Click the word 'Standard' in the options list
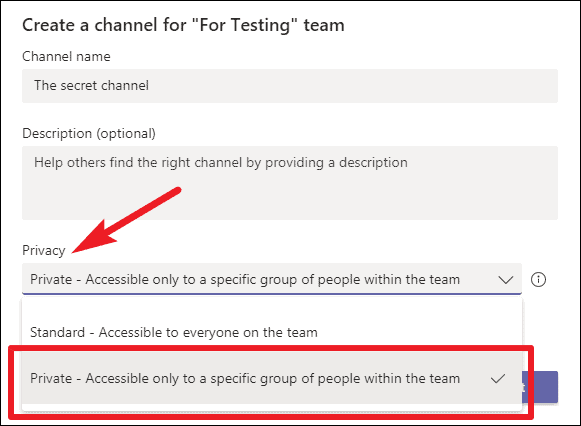Image resolution: width=581 pixels, height=426 pixels. pos(57,332)
